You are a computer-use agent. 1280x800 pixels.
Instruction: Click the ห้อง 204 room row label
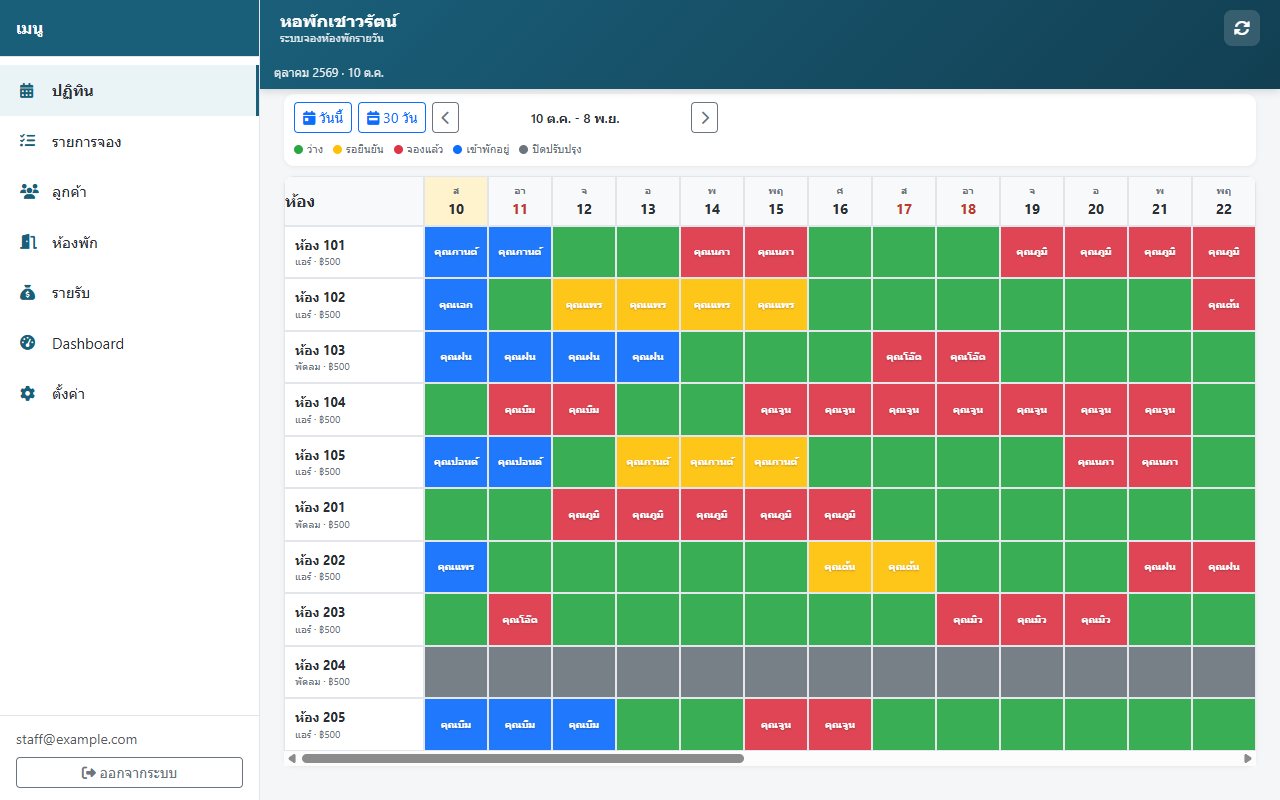click(x=354, y=672)
